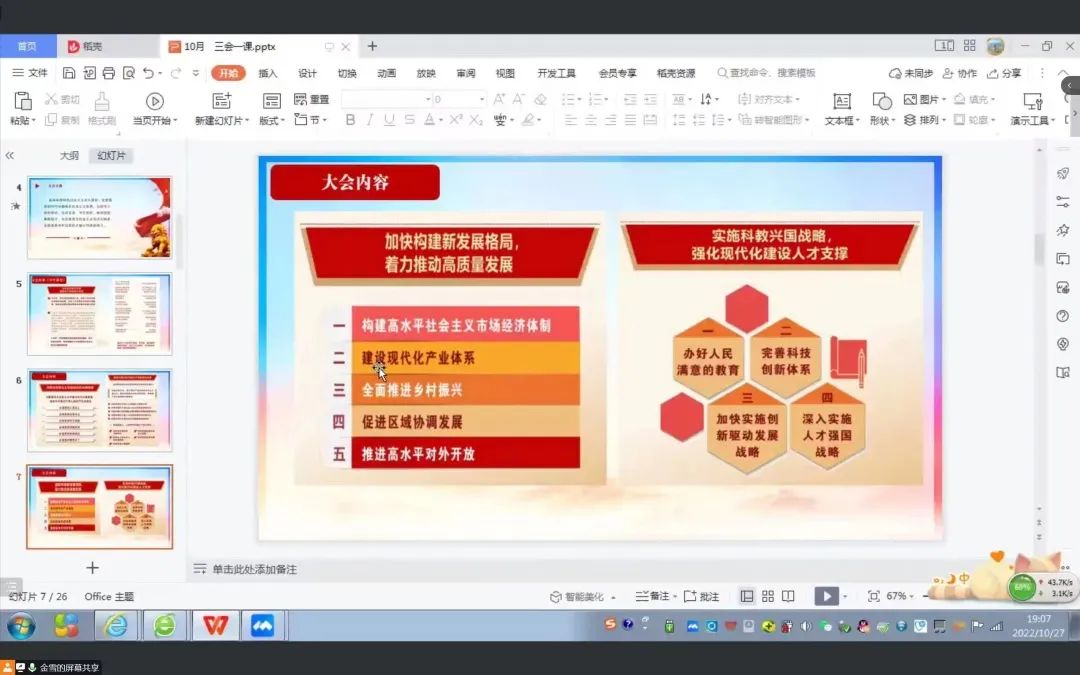Click the paste 粘贴 clipboard icon

(22, 101)
